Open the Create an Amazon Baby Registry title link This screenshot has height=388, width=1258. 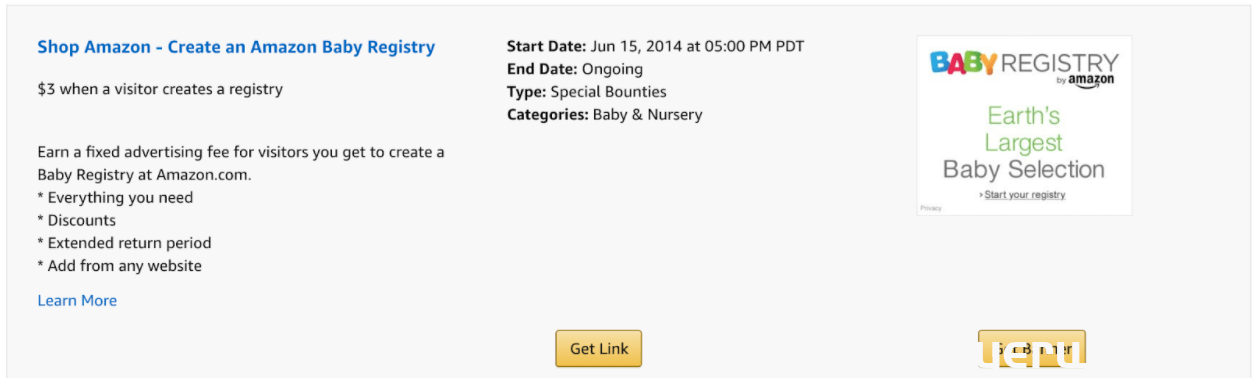click(x=236, y=47)
